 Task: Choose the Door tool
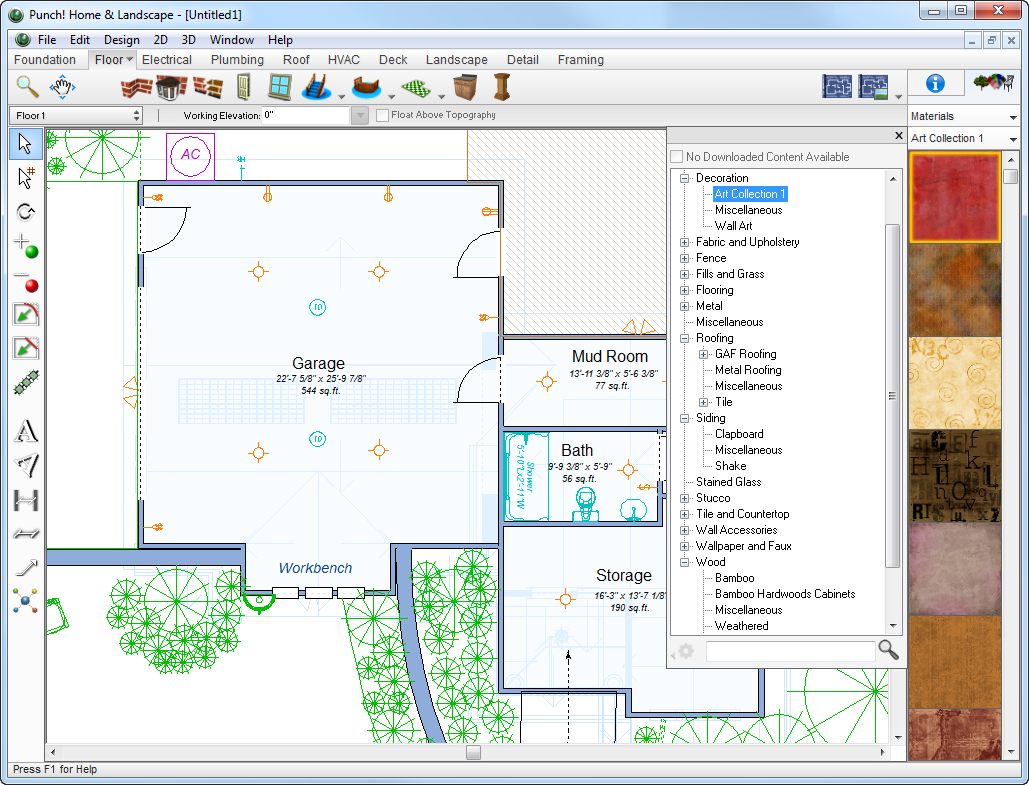pyautogui.click(x=242, y=88)
